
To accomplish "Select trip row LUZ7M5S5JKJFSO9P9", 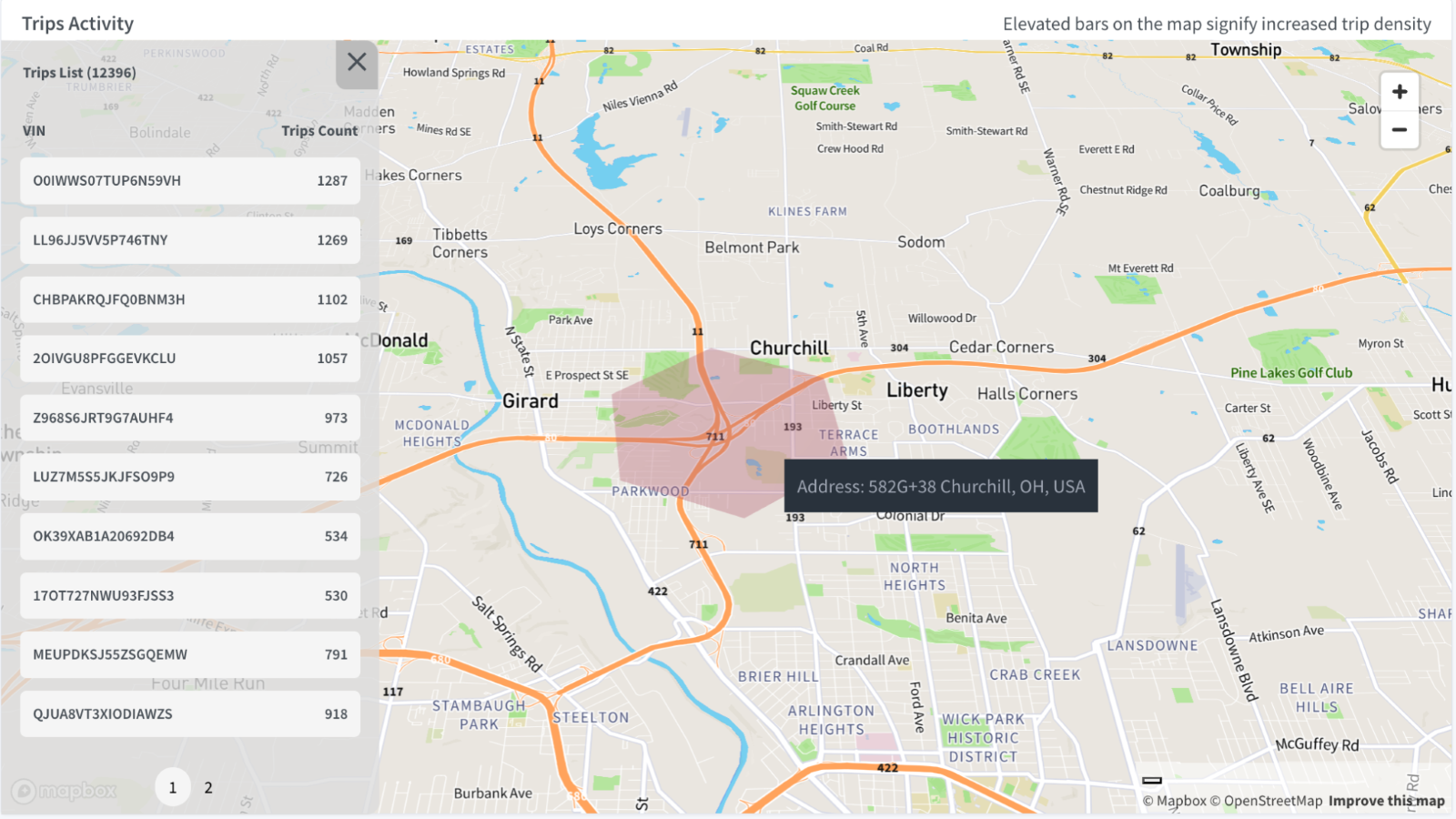I will pos(190,477).
